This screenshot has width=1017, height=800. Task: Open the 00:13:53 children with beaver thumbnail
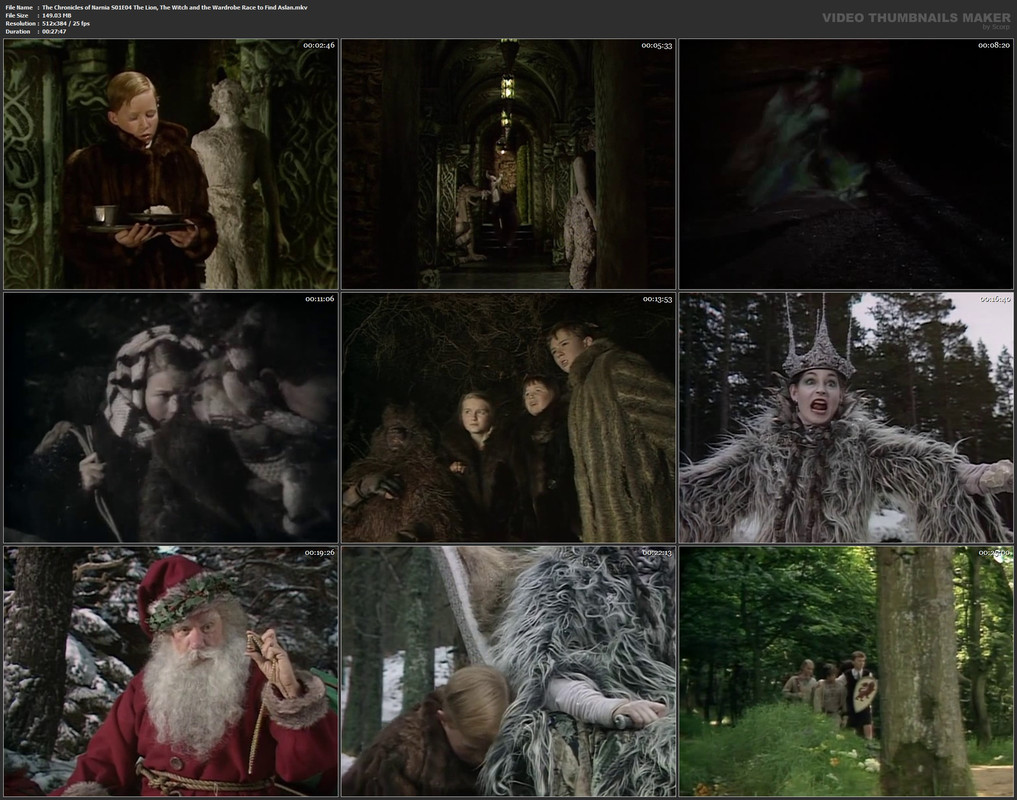[508, 417]
